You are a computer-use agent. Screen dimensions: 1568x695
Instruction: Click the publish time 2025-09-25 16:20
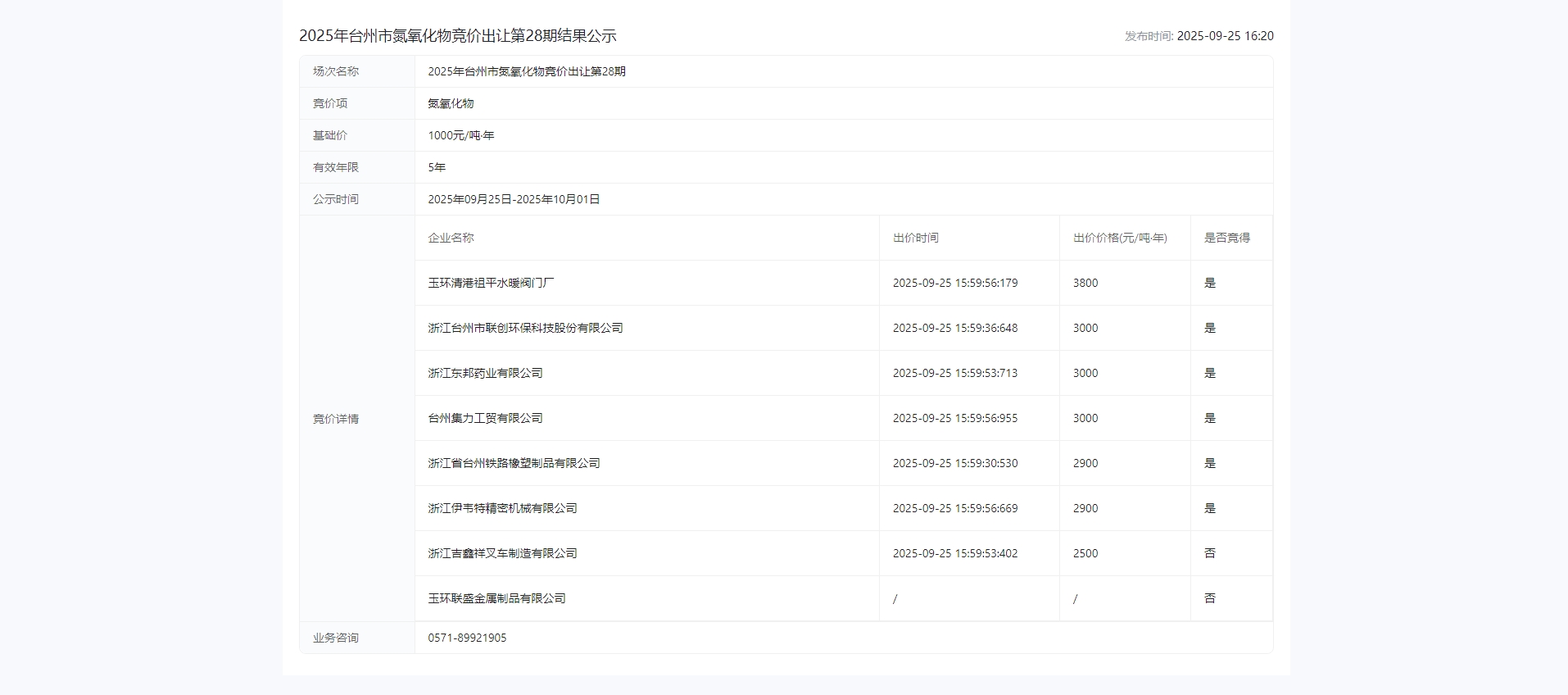point(1225,36)
